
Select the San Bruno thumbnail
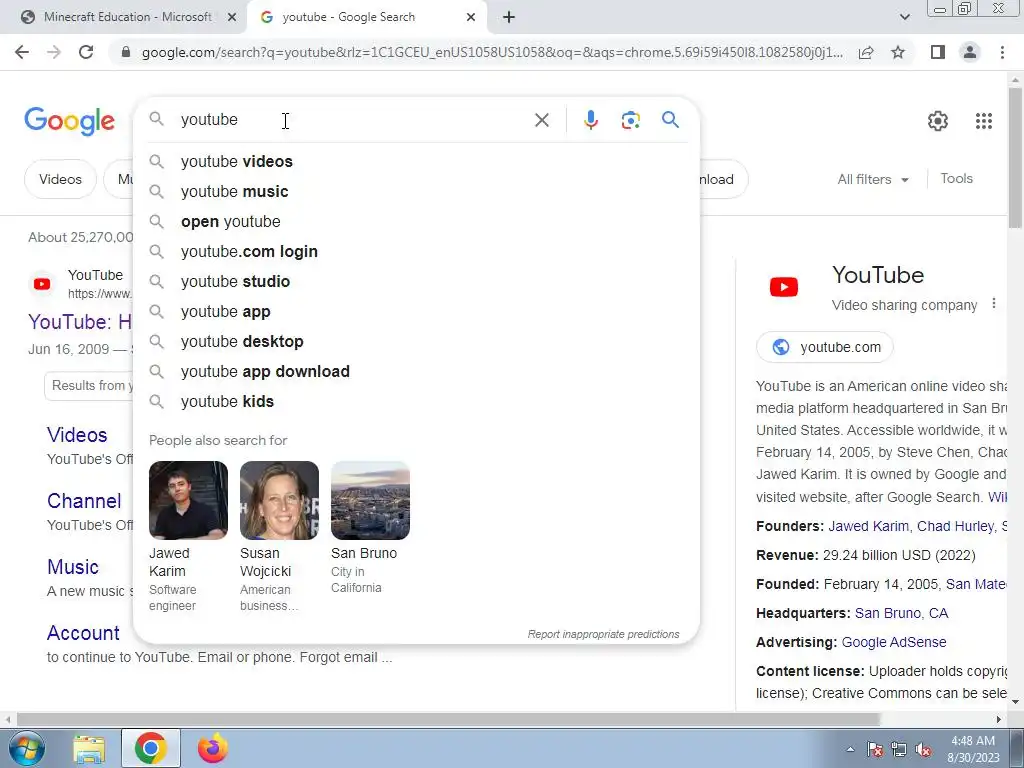pos(370,500)
